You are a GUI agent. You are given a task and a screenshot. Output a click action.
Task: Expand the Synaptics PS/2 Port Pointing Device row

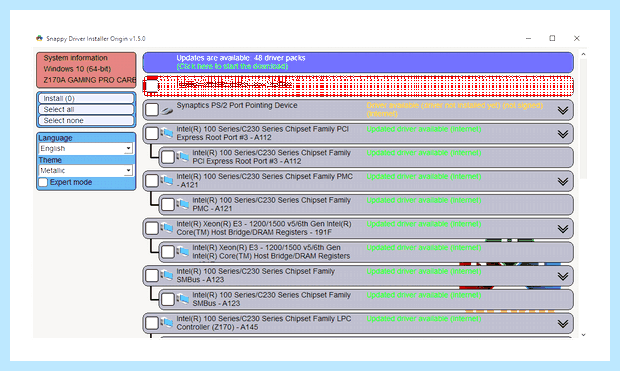(x=563, y=110)
